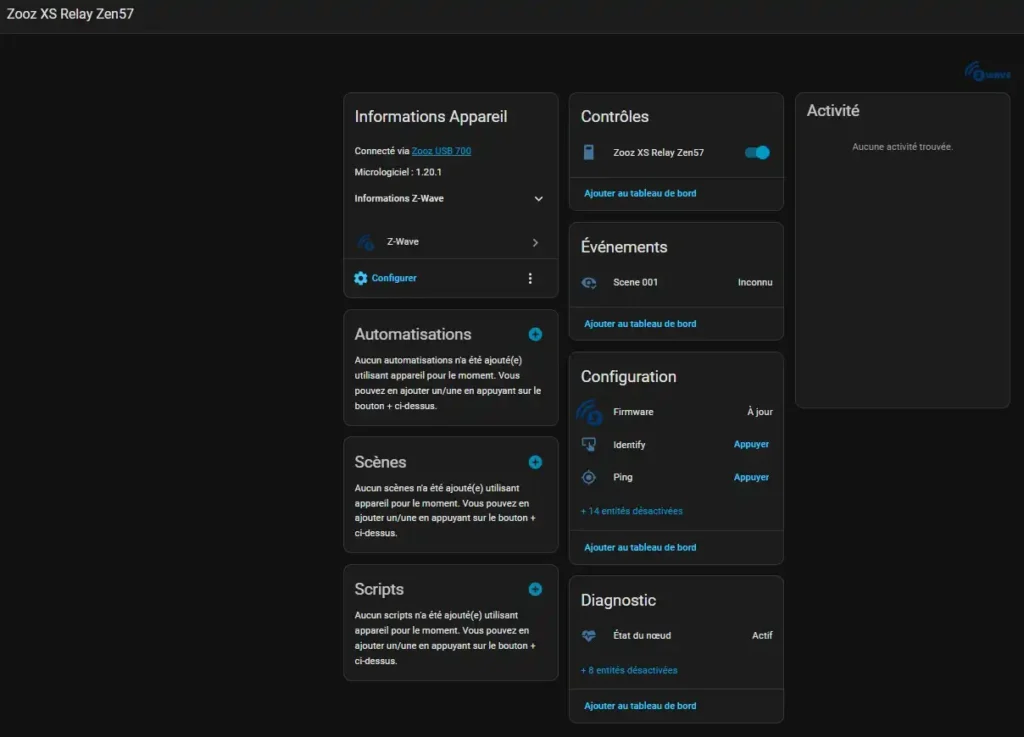Select the Scene 001 event row
The width and height of the screenshot is (1024, 737).
click(676, 283)
